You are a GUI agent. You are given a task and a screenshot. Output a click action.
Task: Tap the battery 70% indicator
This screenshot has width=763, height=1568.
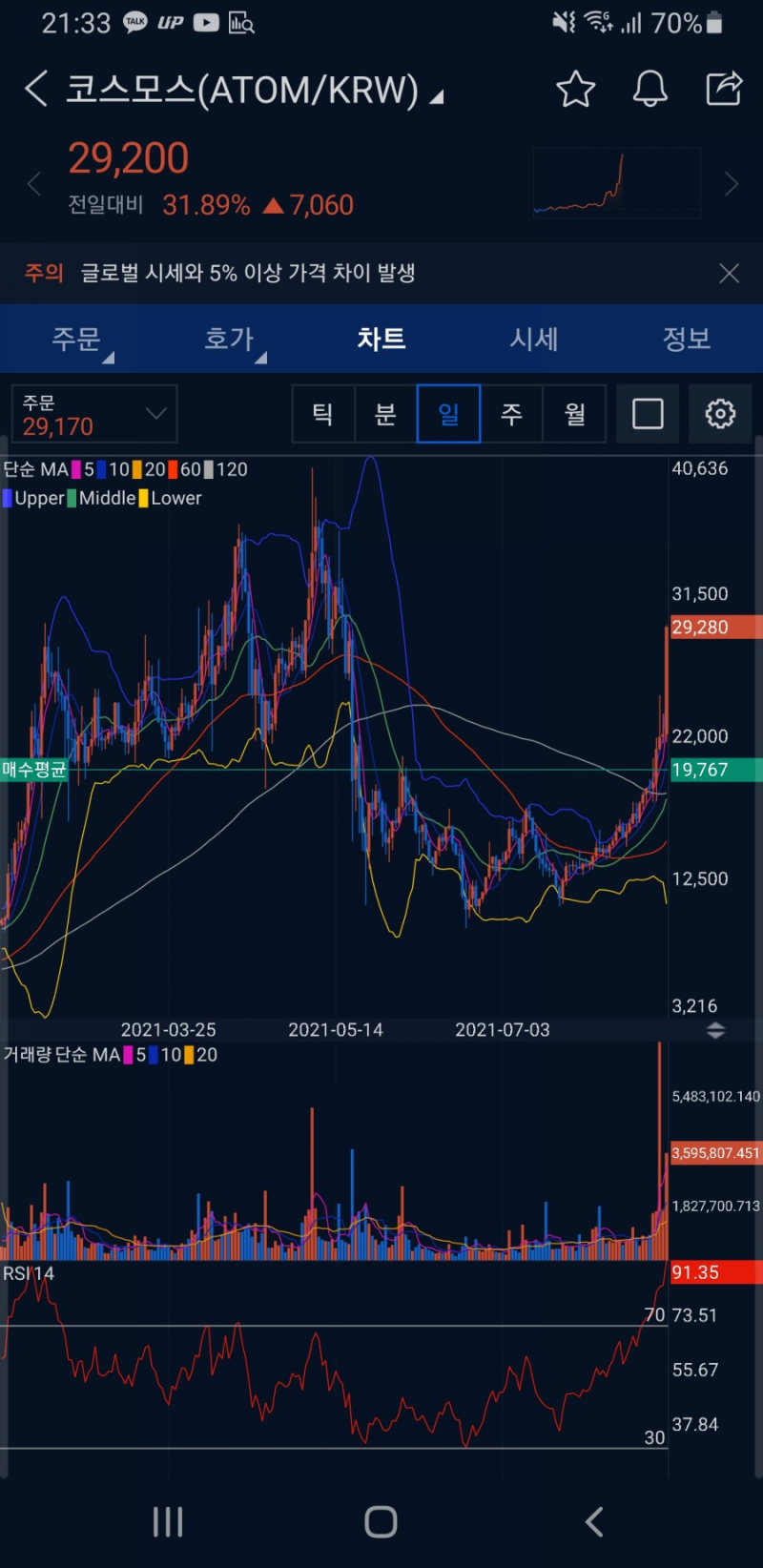click(687, 22)
